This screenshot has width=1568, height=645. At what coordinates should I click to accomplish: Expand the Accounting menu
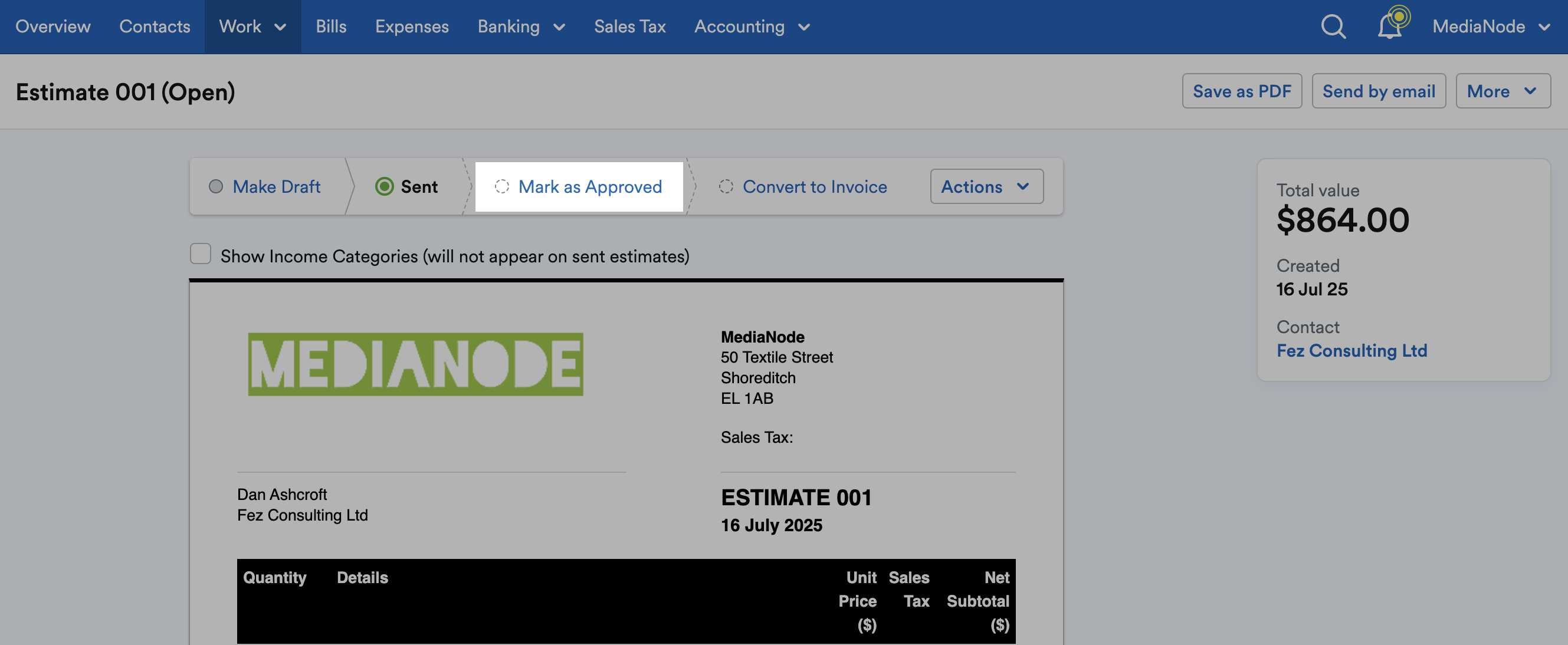(752, 27)
